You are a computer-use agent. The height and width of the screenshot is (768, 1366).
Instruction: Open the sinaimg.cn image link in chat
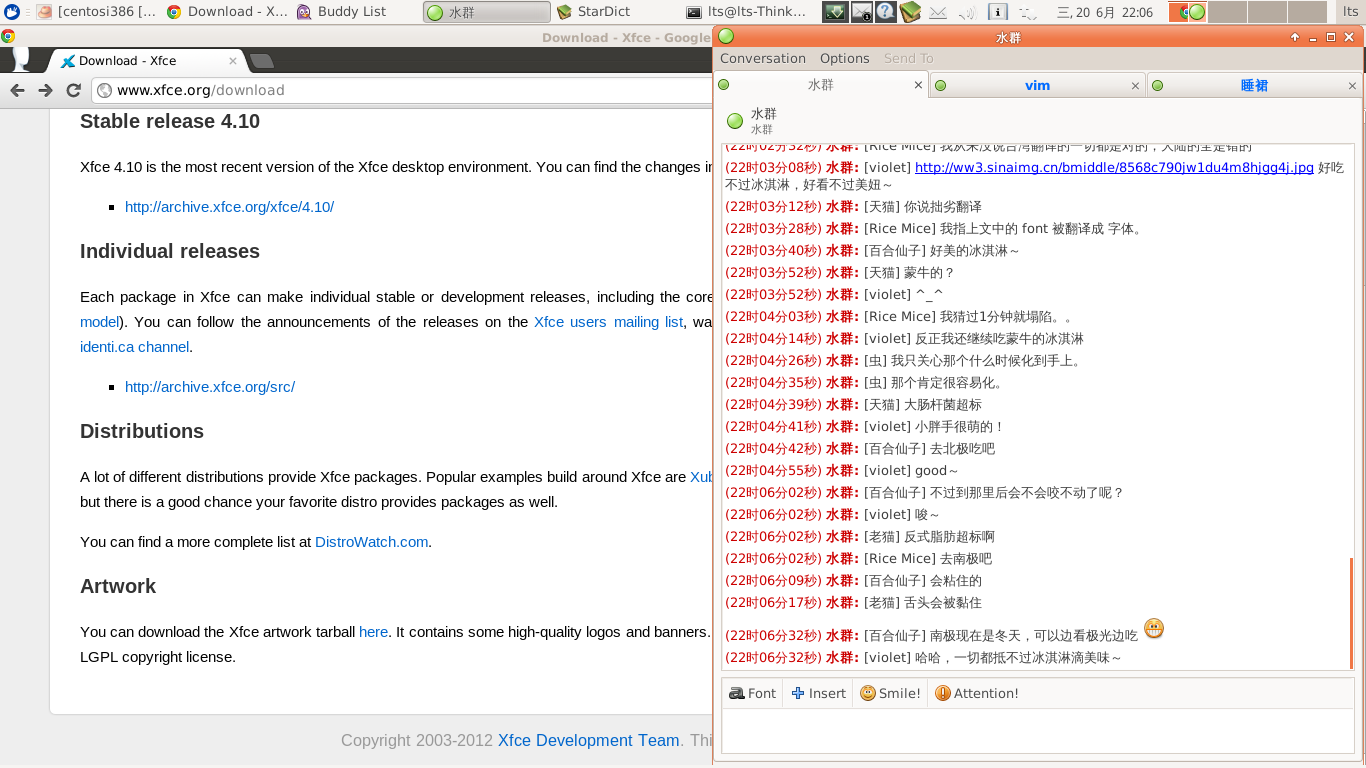[x=1114, y=167]
